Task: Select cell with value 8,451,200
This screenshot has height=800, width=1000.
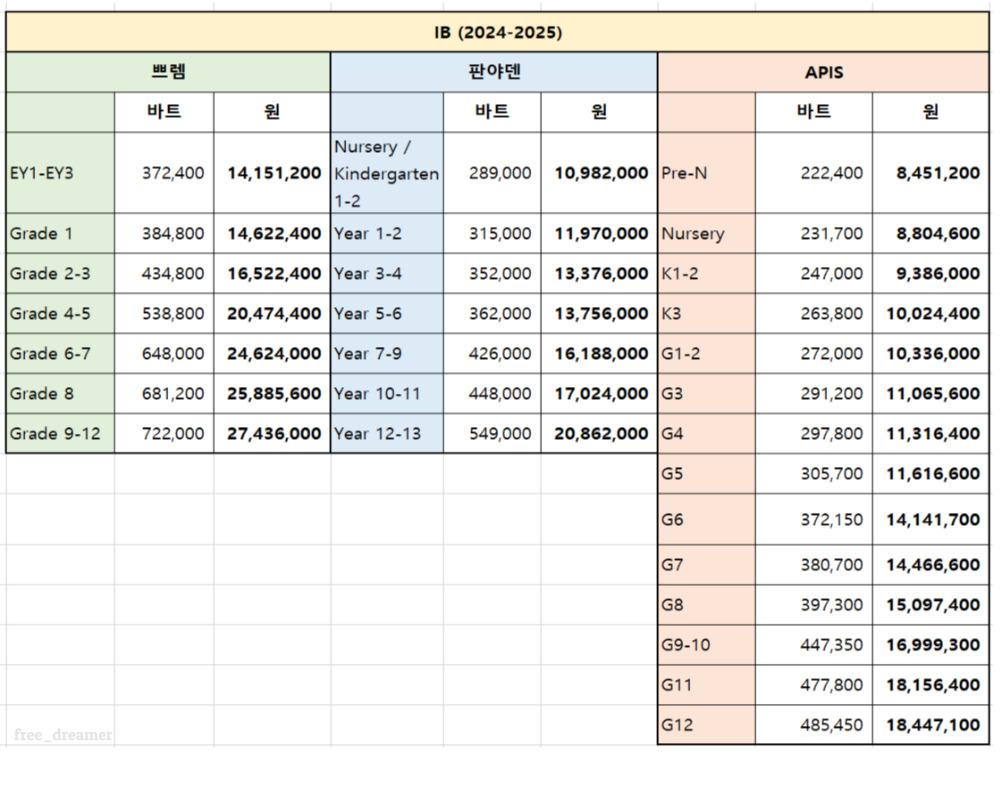Action: pos(930,173)
